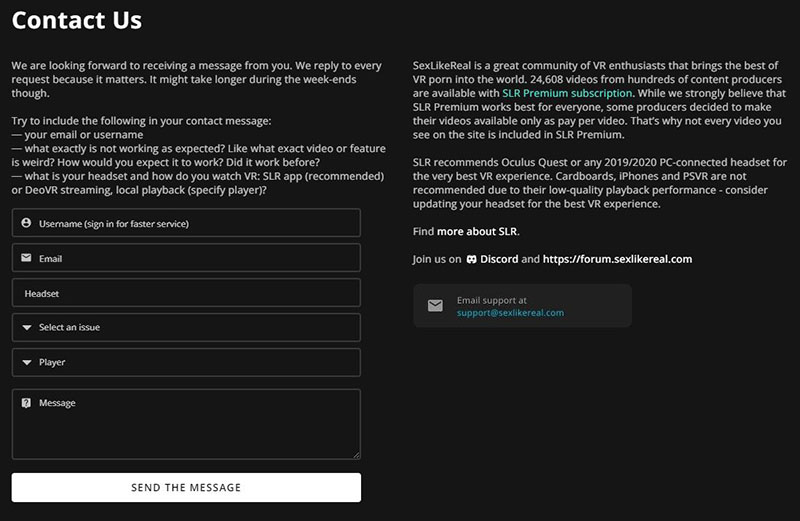Click the question mark icon in Message box

[x=26, y=403]
